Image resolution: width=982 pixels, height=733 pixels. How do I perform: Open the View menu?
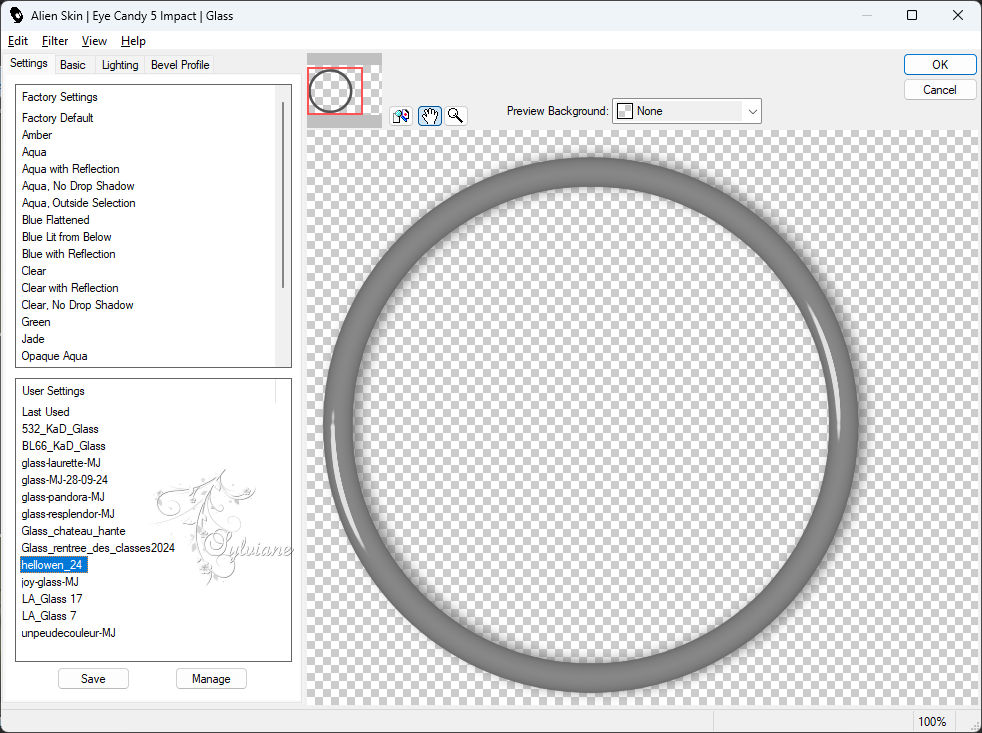[x=94, y=41]
